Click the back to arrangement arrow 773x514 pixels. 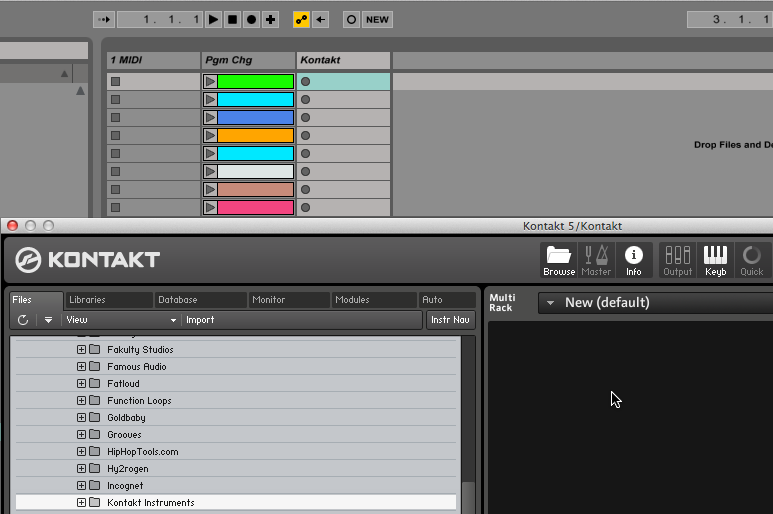point(320,20)
